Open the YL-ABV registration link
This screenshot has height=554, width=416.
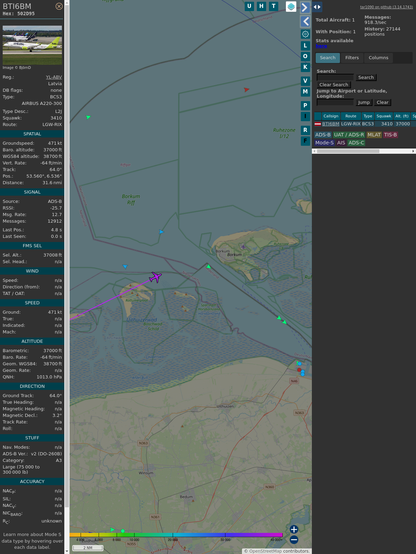point(54,77)
